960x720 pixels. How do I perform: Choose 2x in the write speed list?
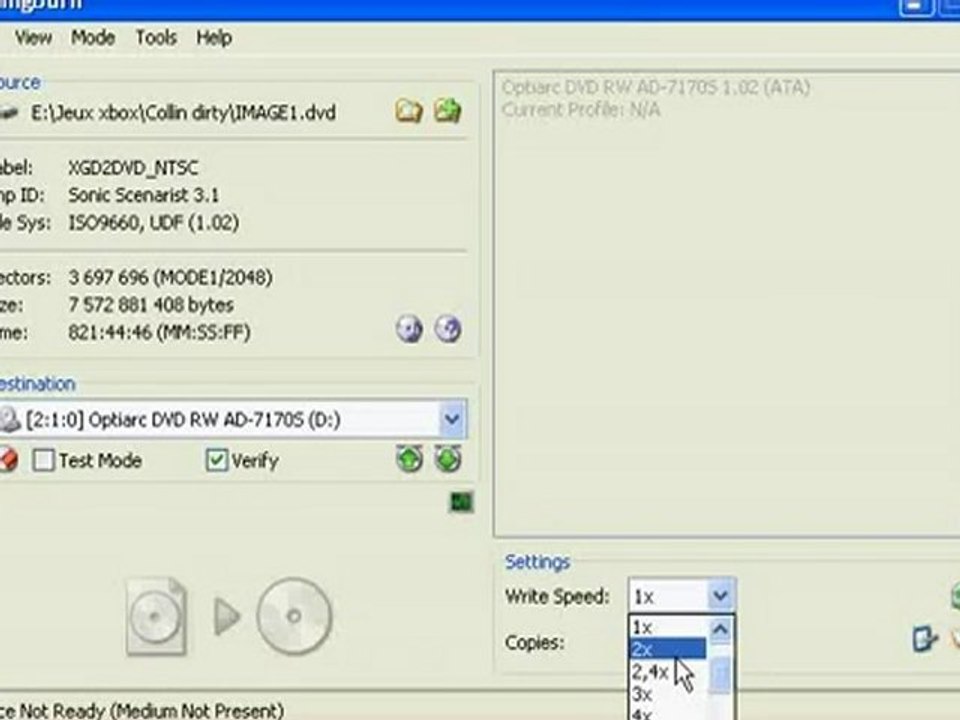tap(668, 648)
